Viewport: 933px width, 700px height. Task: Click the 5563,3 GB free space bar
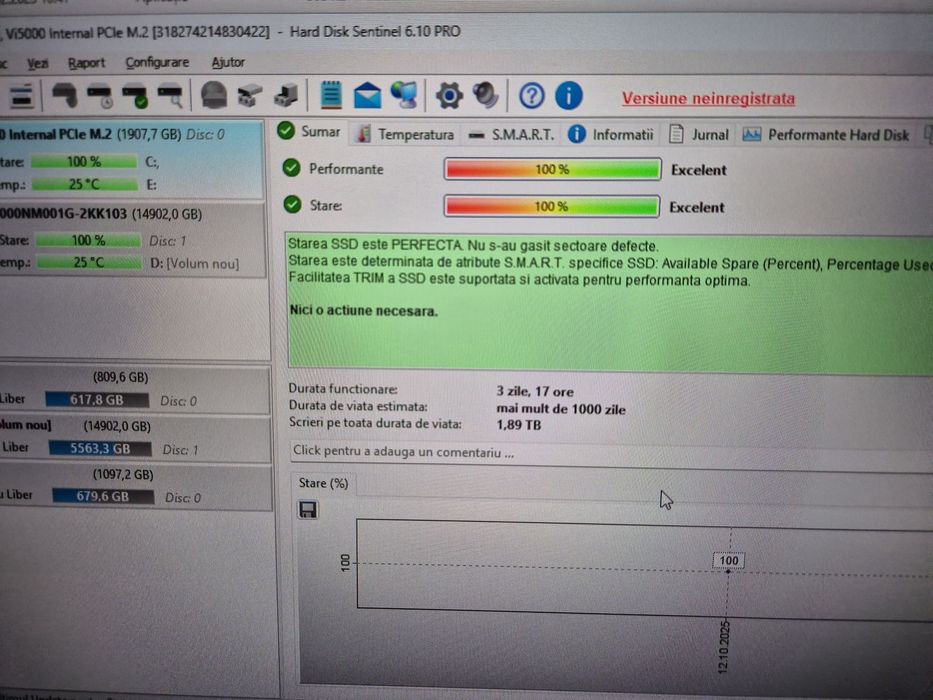[100, 448]
